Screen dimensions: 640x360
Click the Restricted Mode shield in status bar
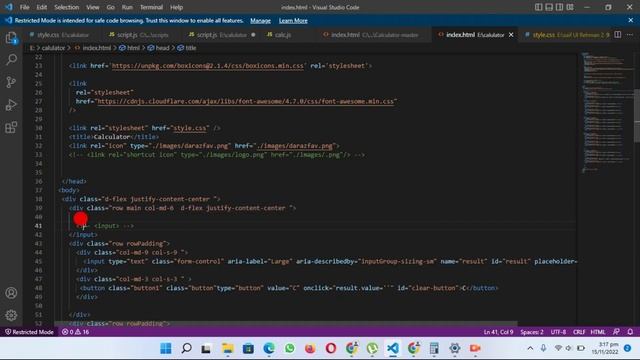click(29, 332)
